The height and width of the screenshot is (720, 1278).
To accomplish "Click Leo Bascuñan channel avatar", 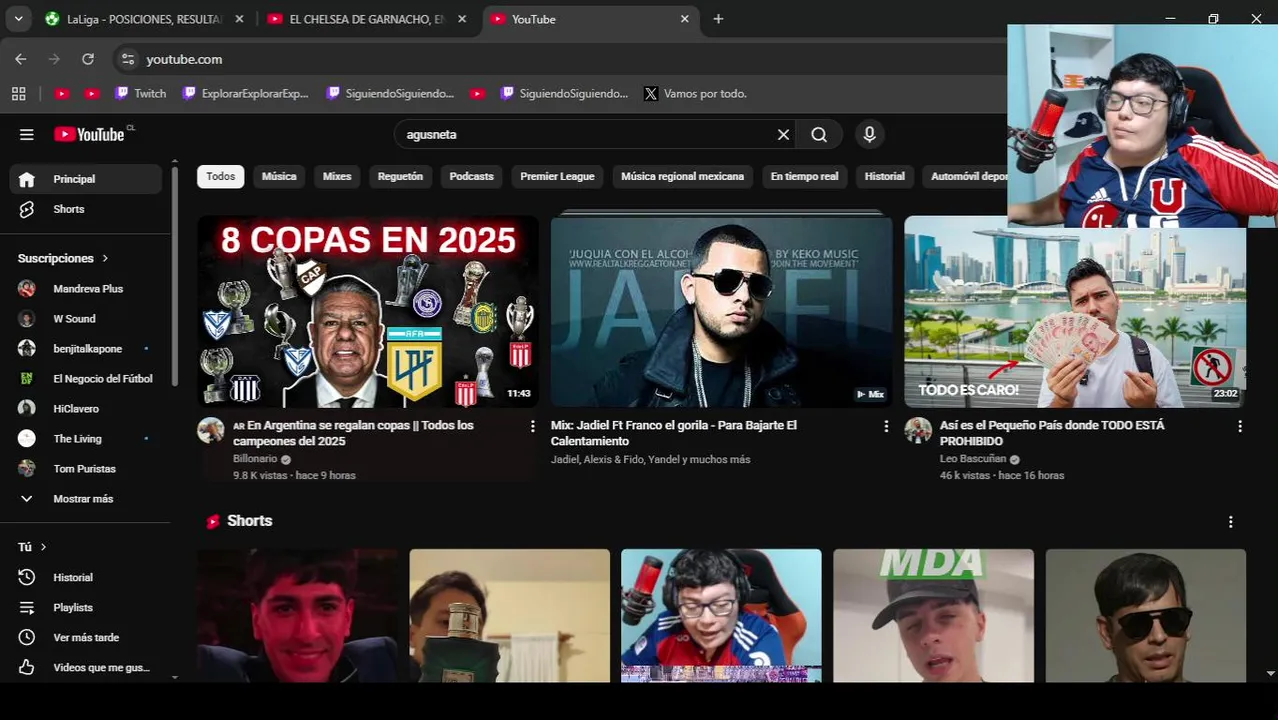I will point(918,430).
